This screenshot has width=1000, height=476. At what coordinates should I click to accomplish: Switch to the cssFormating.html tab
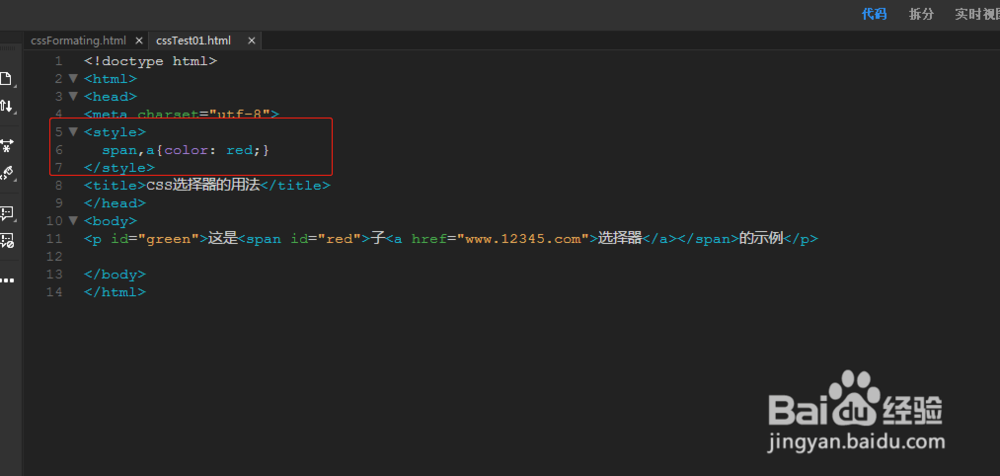78,40
